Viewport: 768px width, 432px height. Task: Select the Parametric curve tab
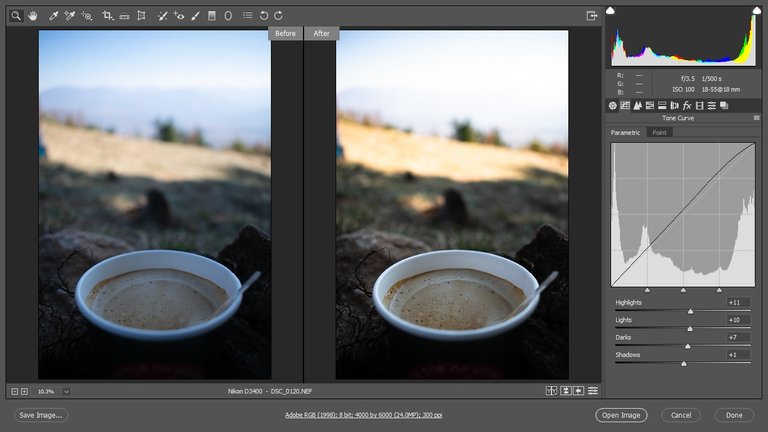click(x=625, y=132)
